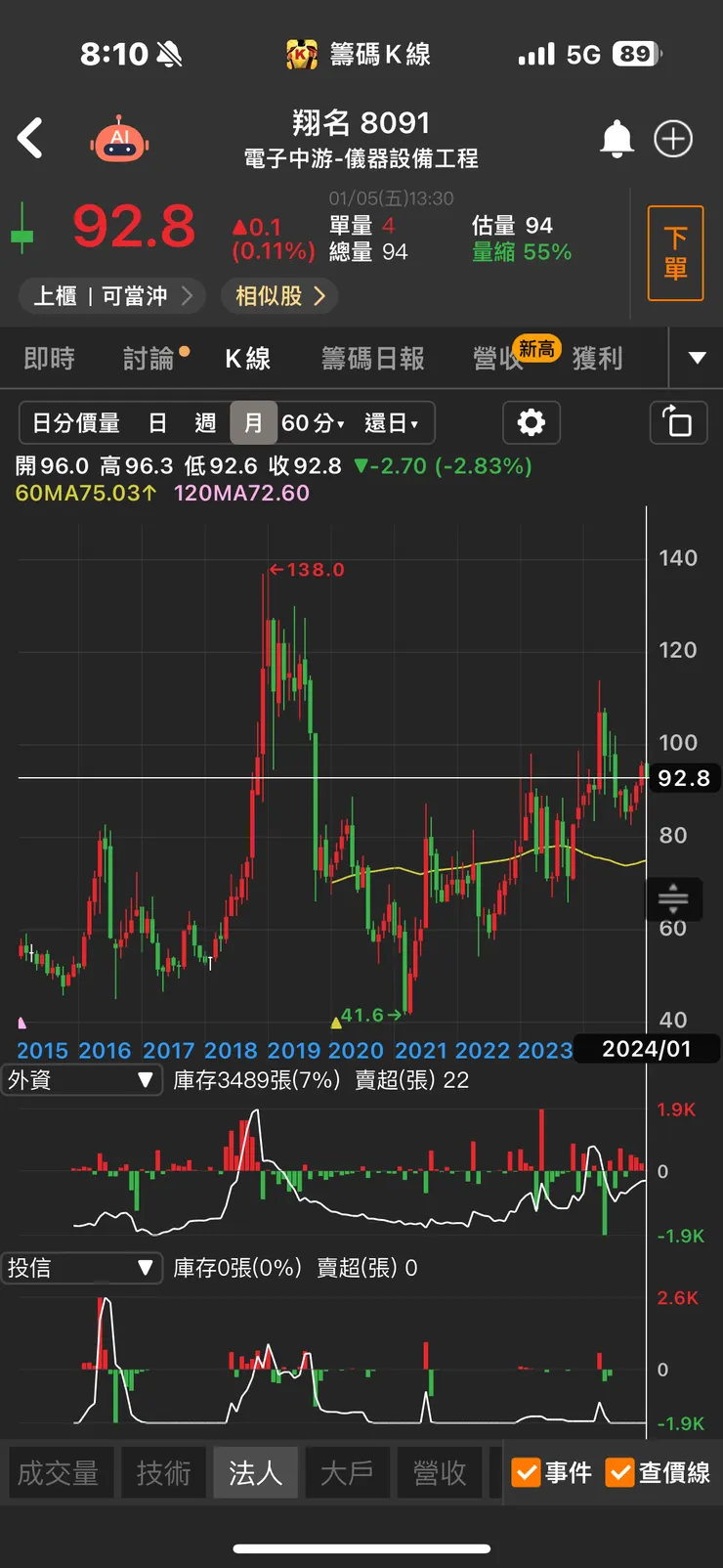
Task: Select 月 monthly period
Action: tap(253, 423)
